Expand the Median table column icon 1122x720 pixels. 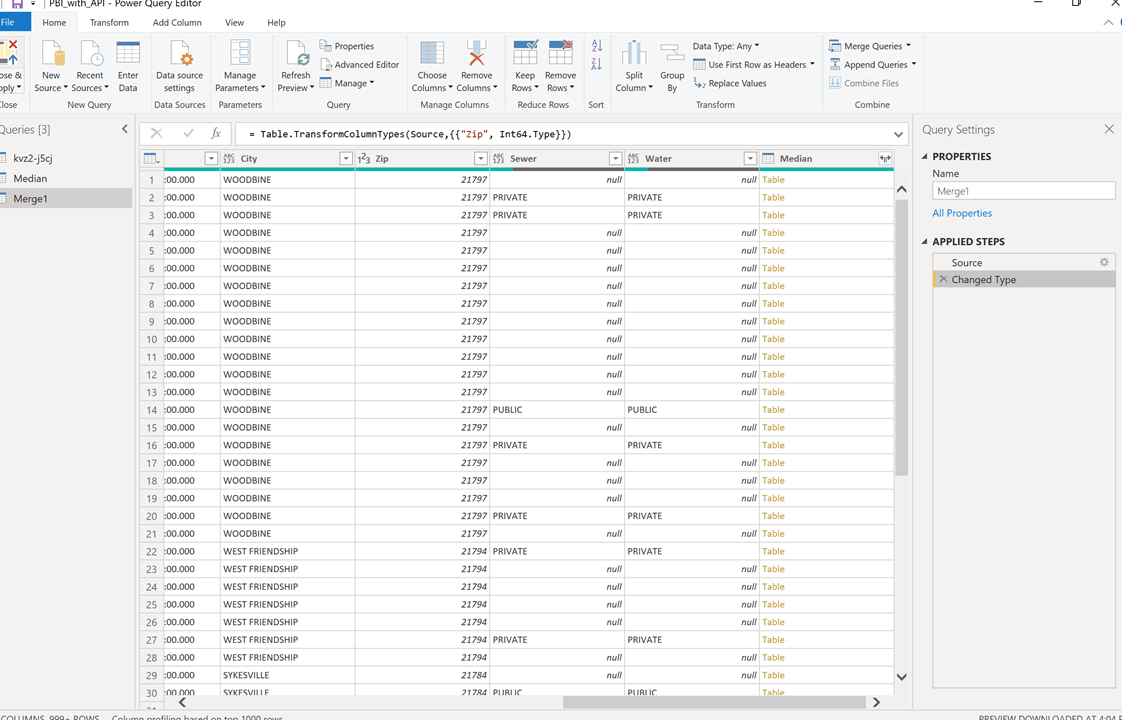(885, 159)
